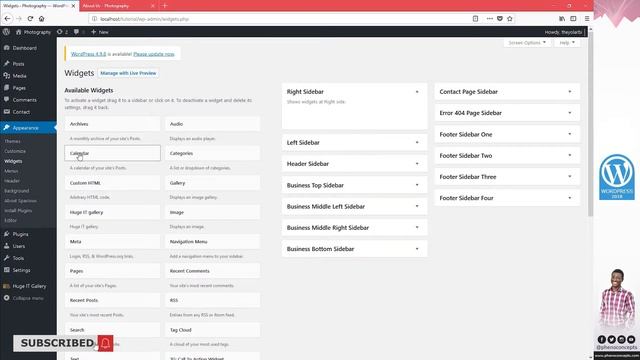Open Screen Options dropdown
The image size is (640, 360).
click(527, 42)
